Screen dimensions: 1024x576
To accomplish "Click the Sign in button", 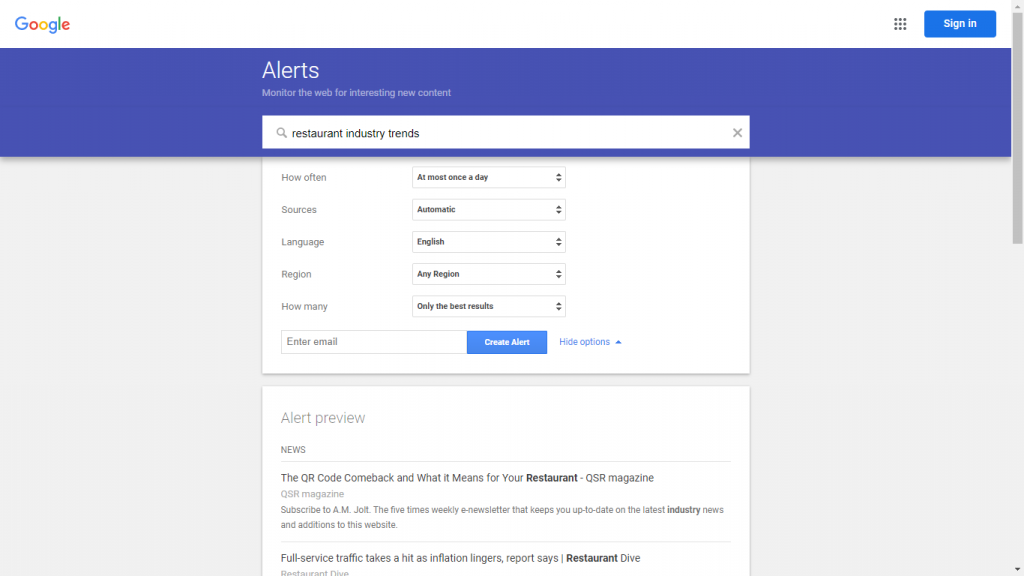I will [959, 24].
